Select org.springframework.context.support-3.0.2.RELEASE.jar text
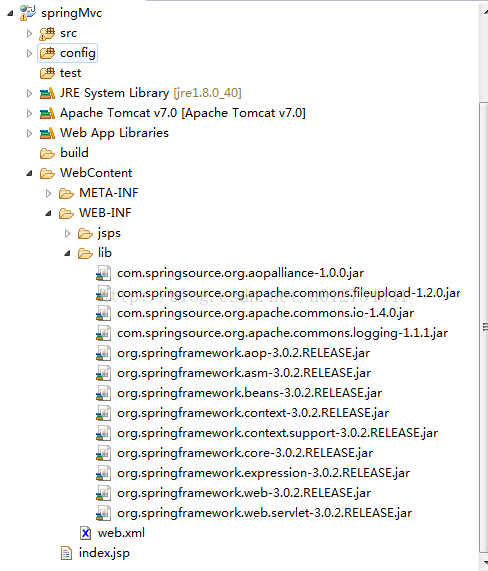This screenshot has height=571, width=488. [x=278, y=433]
